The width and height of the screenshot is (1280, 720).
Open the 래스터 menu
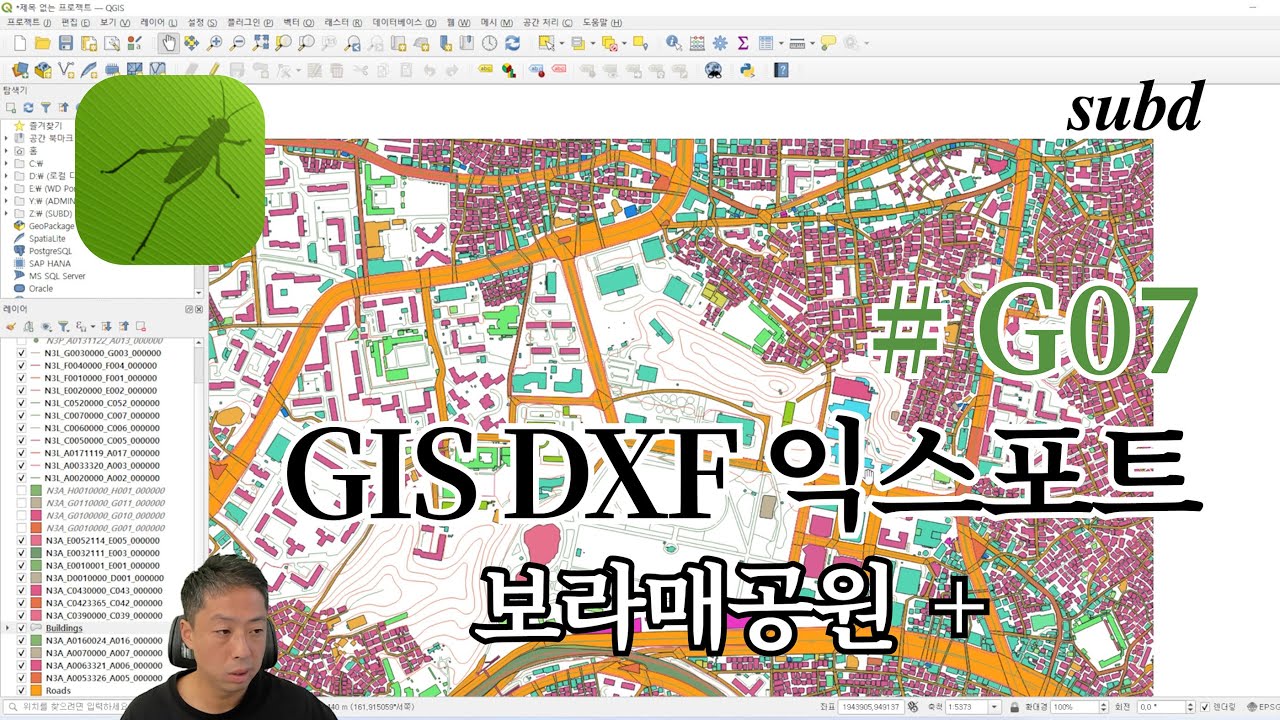click(x=343, y=22)
